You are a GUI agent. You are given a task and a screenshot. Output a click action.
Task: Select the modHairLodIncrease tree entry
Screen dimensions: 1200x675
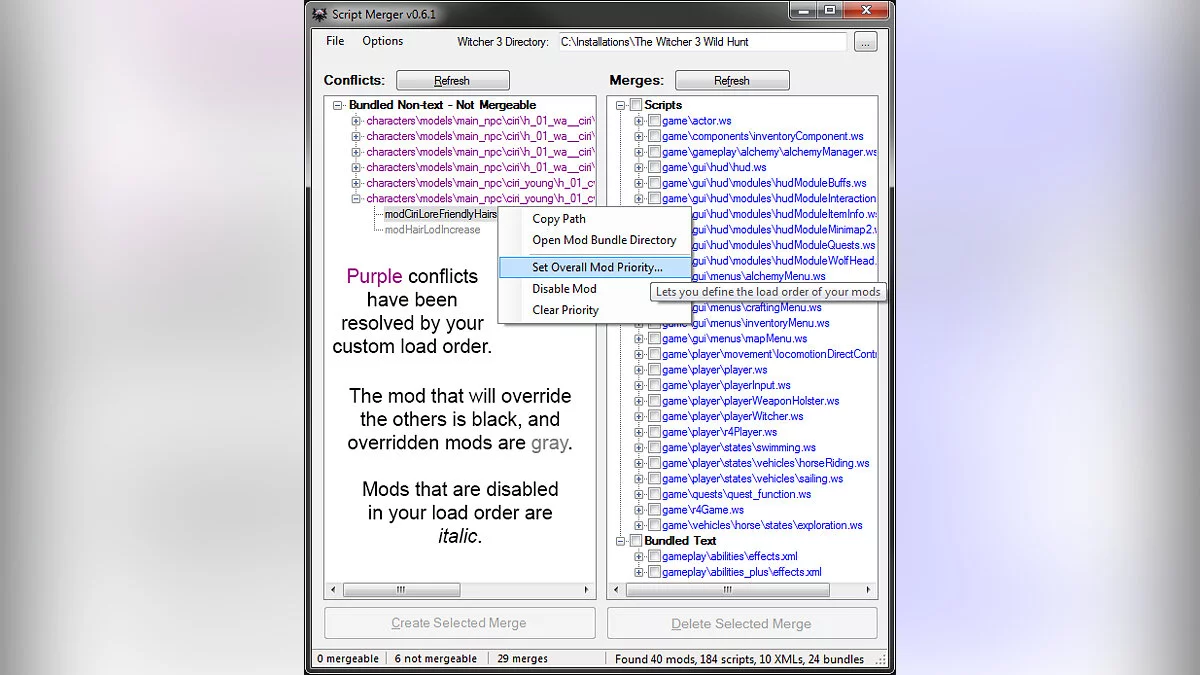pos(432,230)
